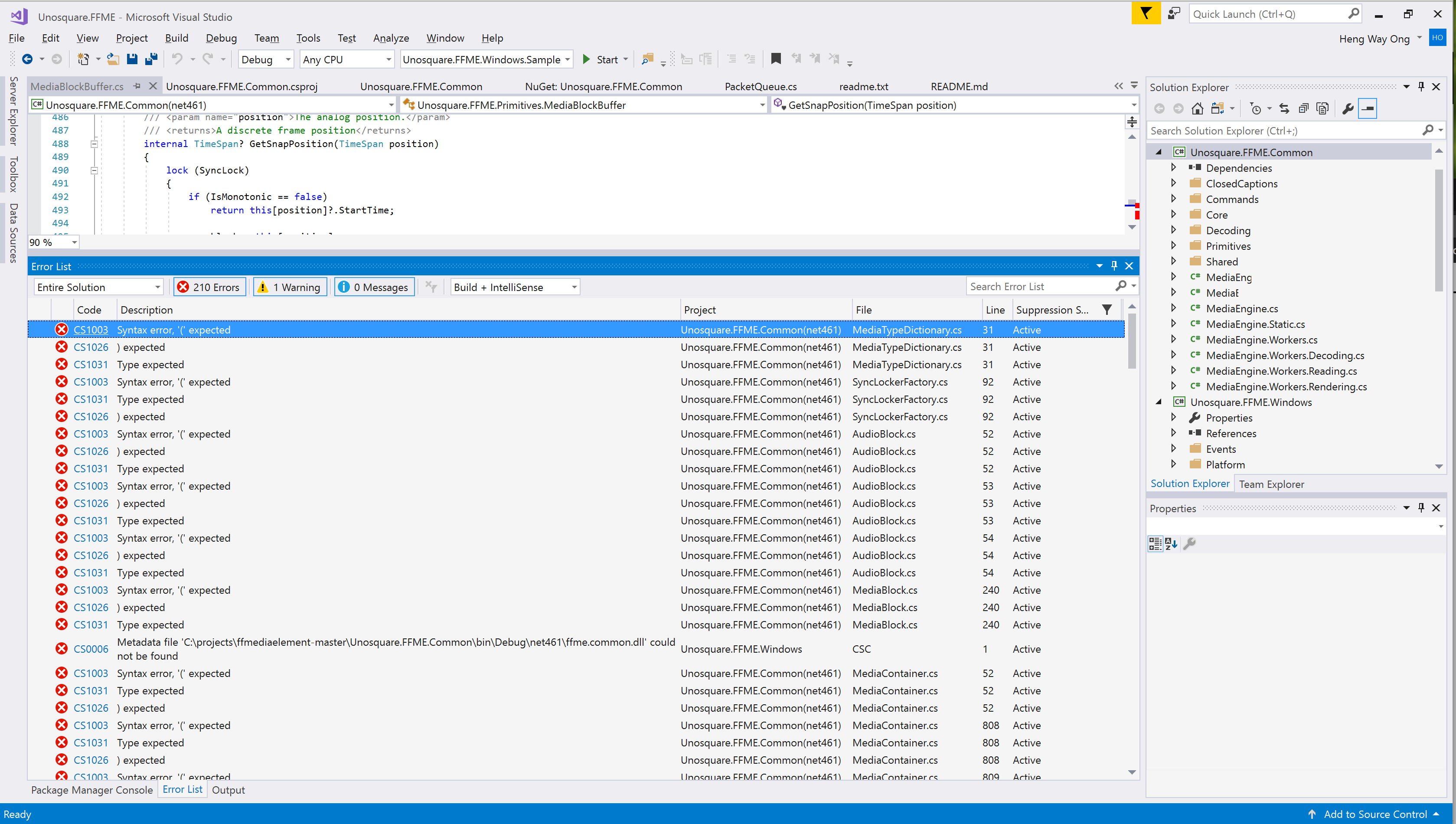
Task: Toggle the 210 Errors filter button
Action: point(209,287)
